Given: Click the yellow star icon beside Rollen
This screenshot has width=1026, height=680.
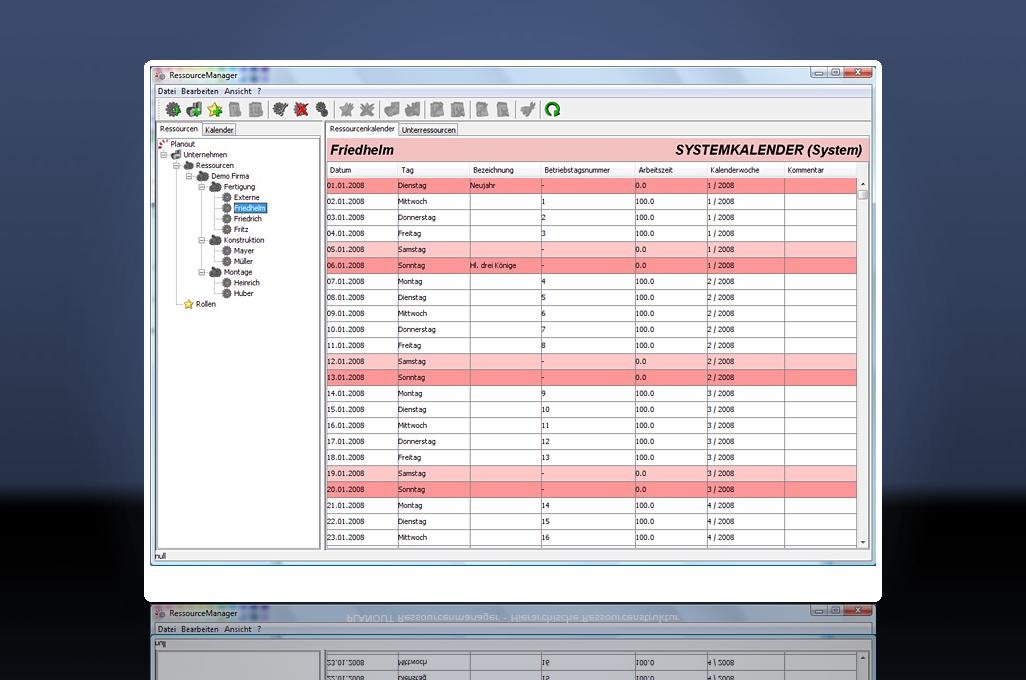Looking at the screenshot, I should 188,304.
